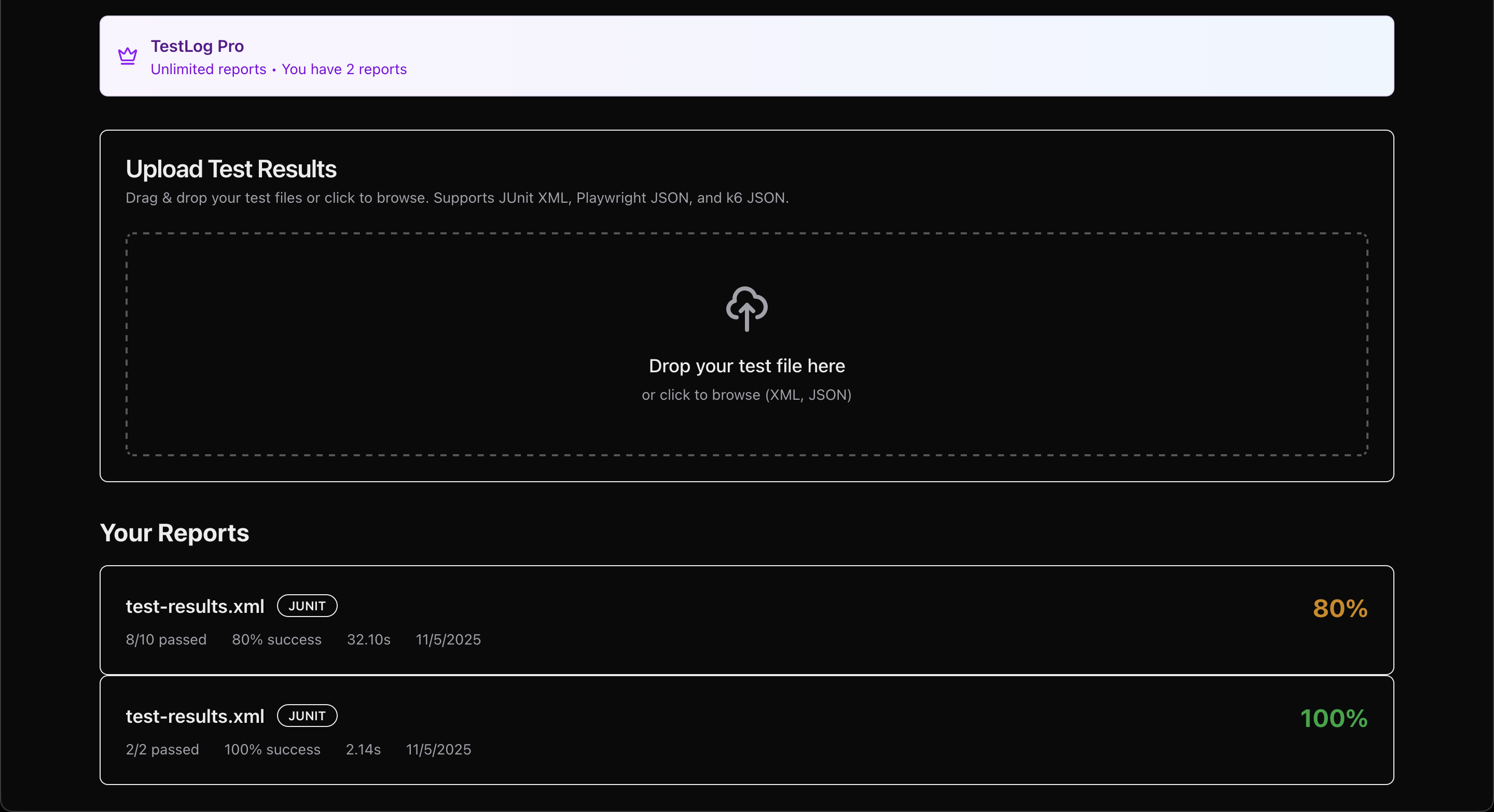This screenshot has height=812, width=1494.
Task: Open the Upload Test Results section
Action: coord(231,169)
